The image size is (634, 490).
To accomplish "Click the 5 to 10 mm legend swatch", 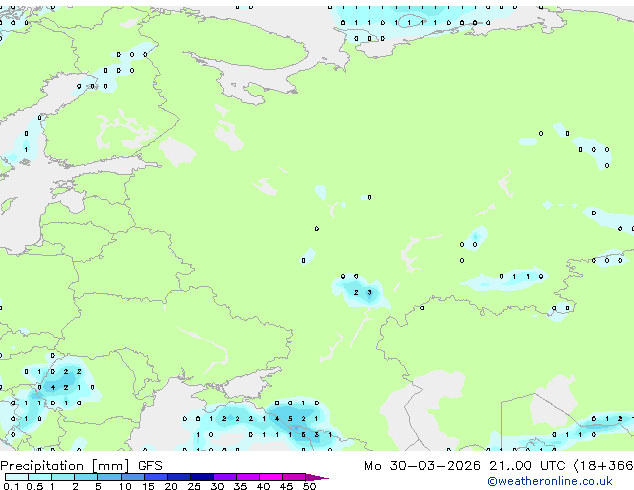I will click(x=110, y=477).
